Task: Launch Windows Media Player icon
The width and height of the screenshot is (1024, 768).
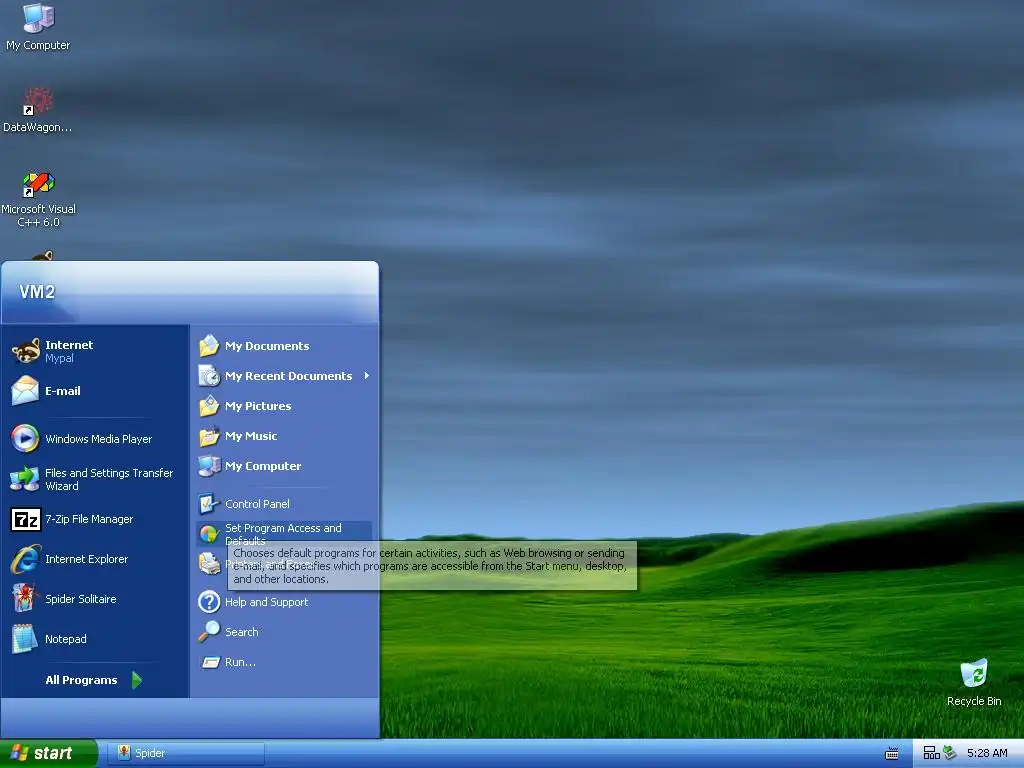Action: click(25, 439)
